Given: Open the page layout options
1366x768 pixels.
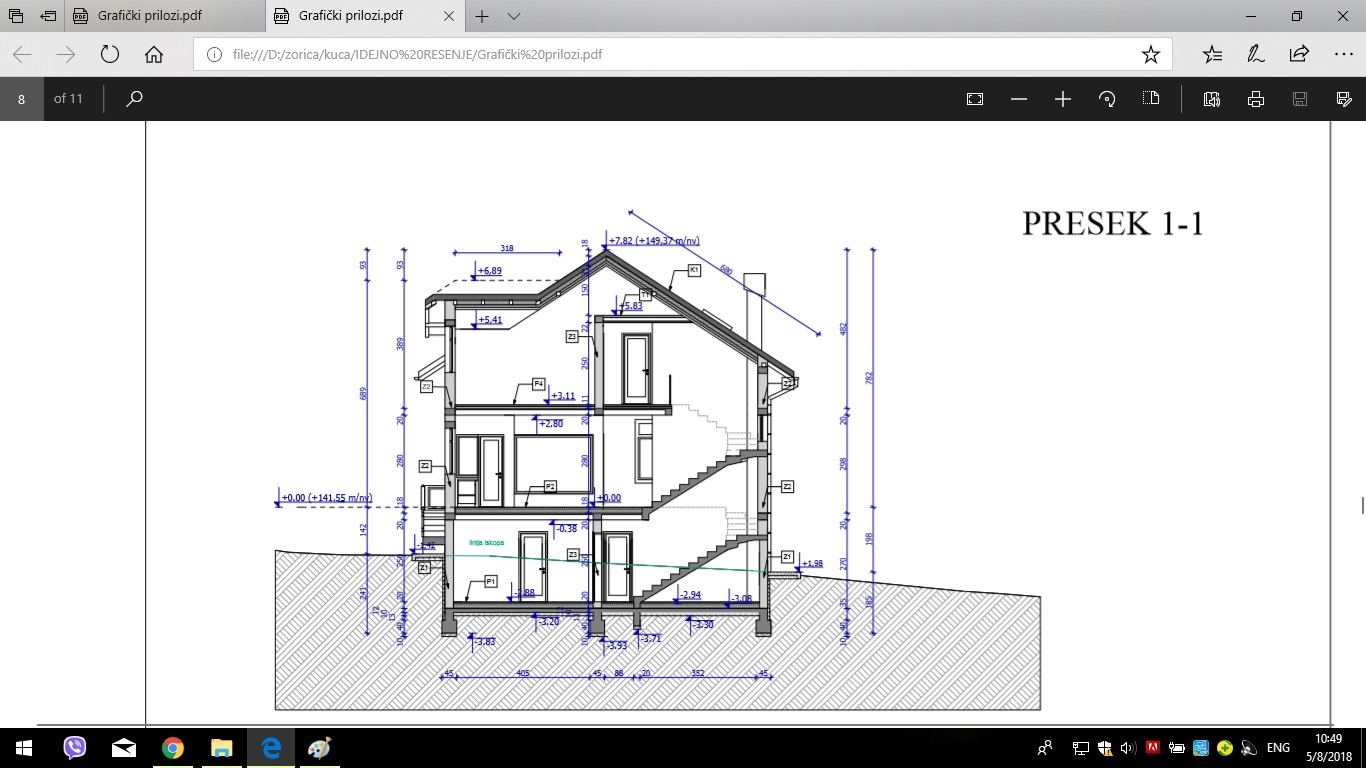Looking at the screenshot, I should (1151, 99).
